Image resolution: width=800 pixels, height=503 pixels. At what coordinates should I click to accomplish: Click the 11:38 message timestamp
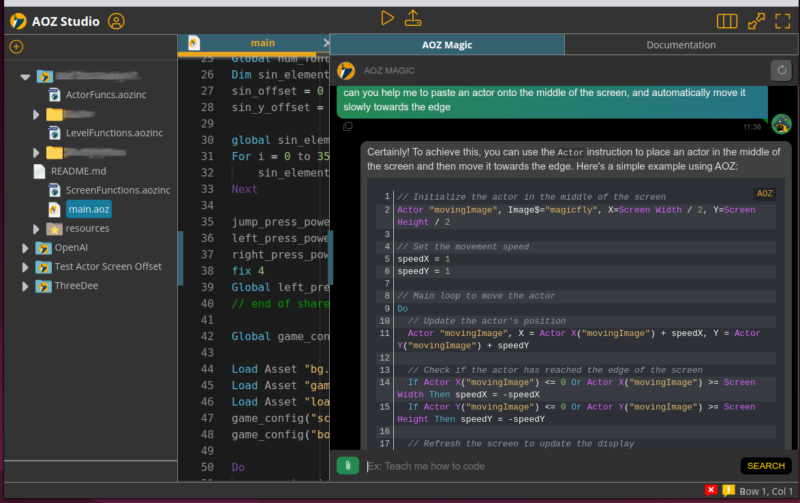pyautogui.click(x=752, y=127)
